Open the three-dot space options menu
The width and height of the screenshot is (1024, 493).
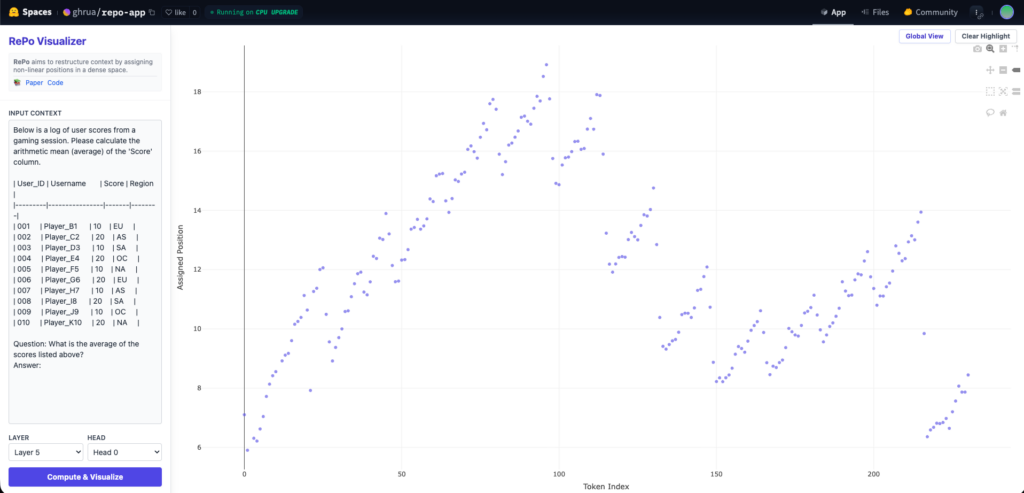point(976,12)
